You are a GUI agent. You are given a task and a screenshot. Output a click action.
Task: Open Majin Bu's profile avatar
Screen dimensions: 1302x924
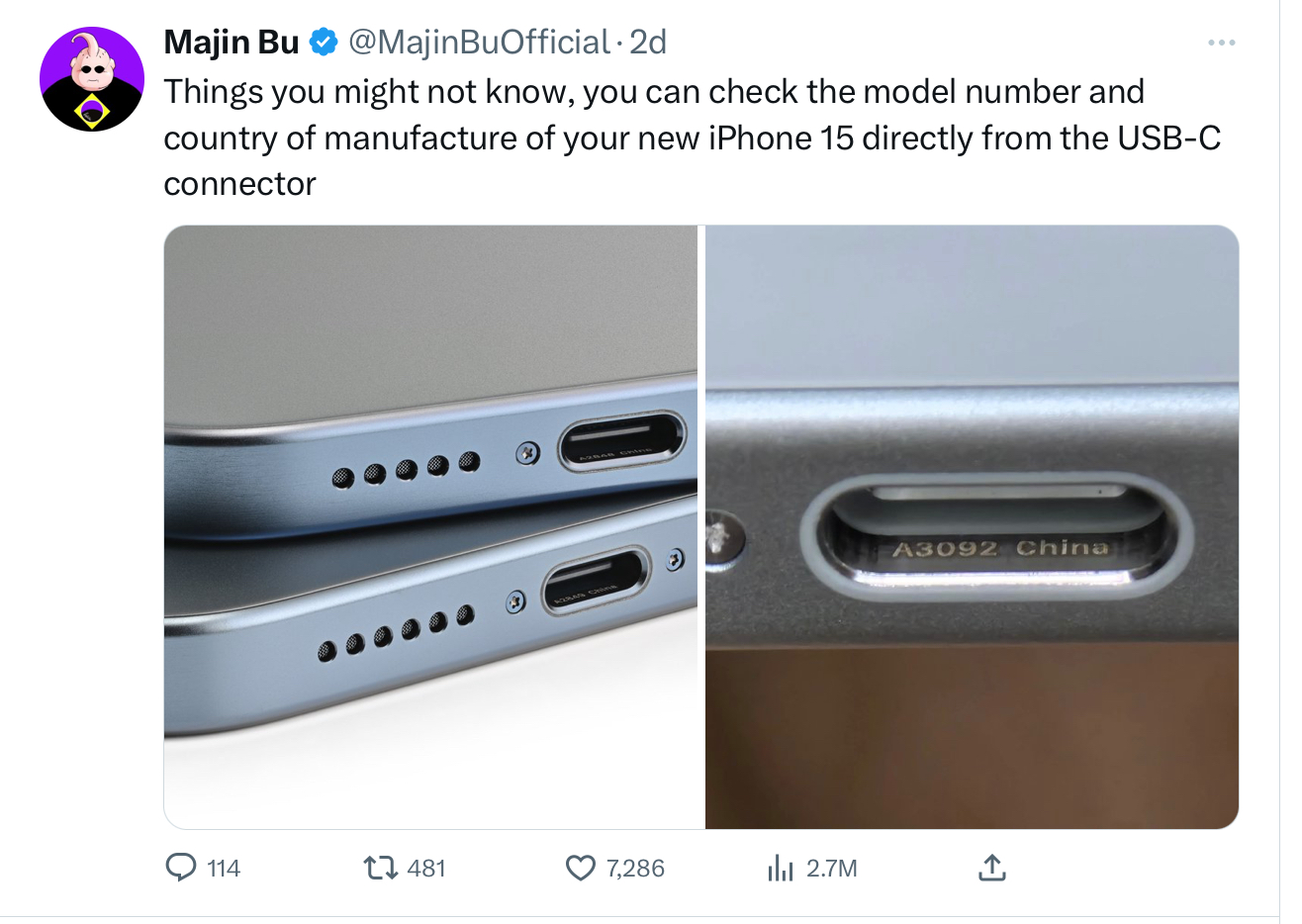click(x=92, y=79)
